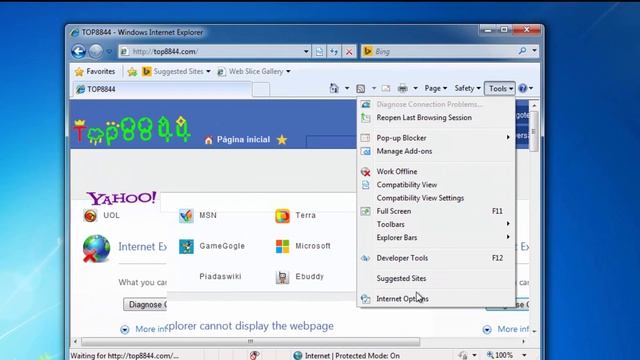Click the horizontal scrollbar thumb

click(250, 341)
